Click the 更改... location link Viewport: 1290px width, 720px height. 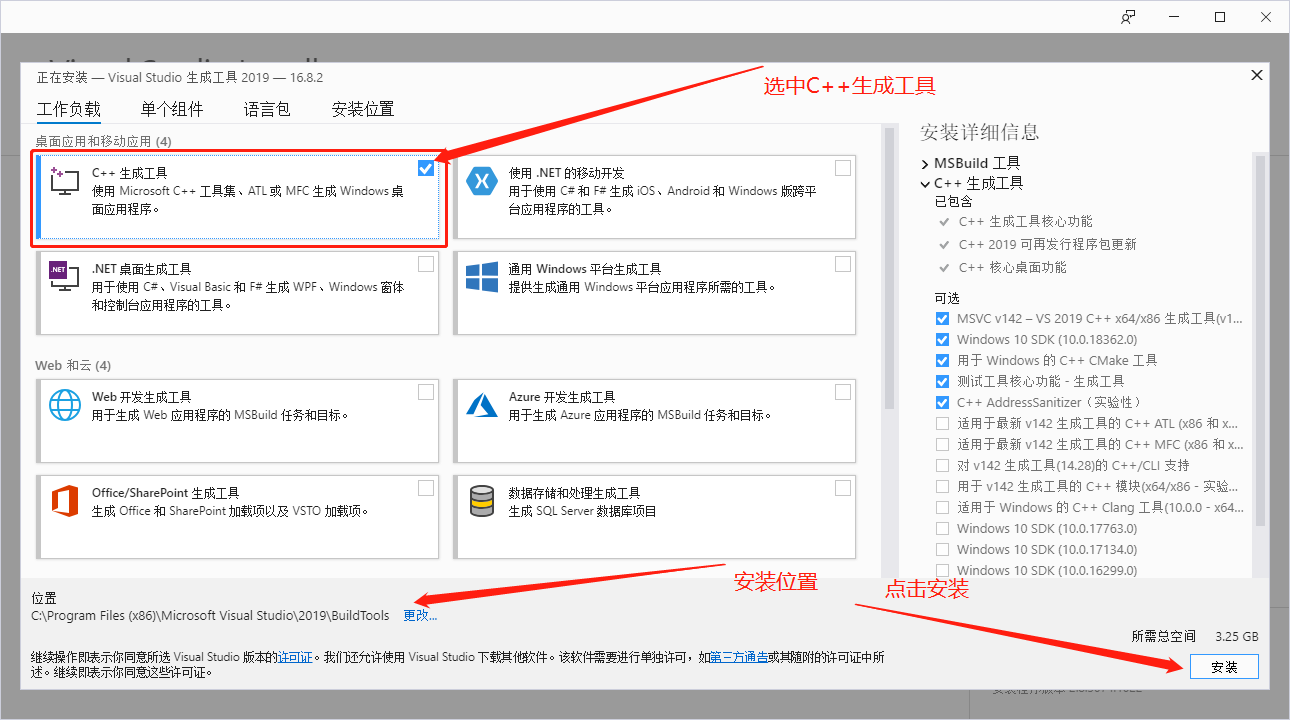[420, 615]
